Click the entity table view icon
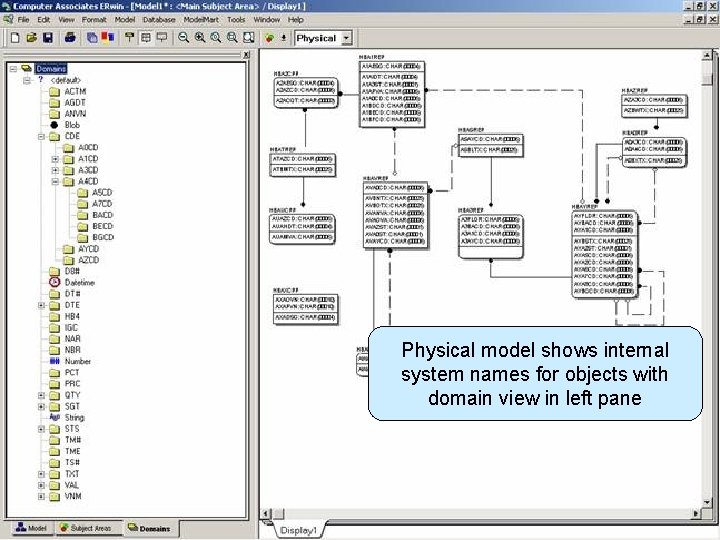The image size is (720, 540). pos(146,38)
